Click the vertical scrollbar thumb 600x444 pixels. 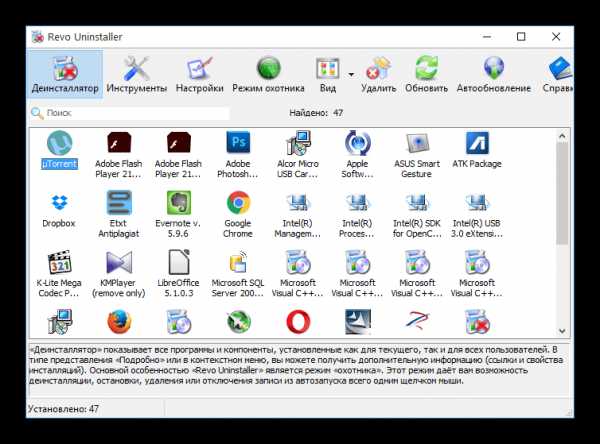tap(562, 194)
